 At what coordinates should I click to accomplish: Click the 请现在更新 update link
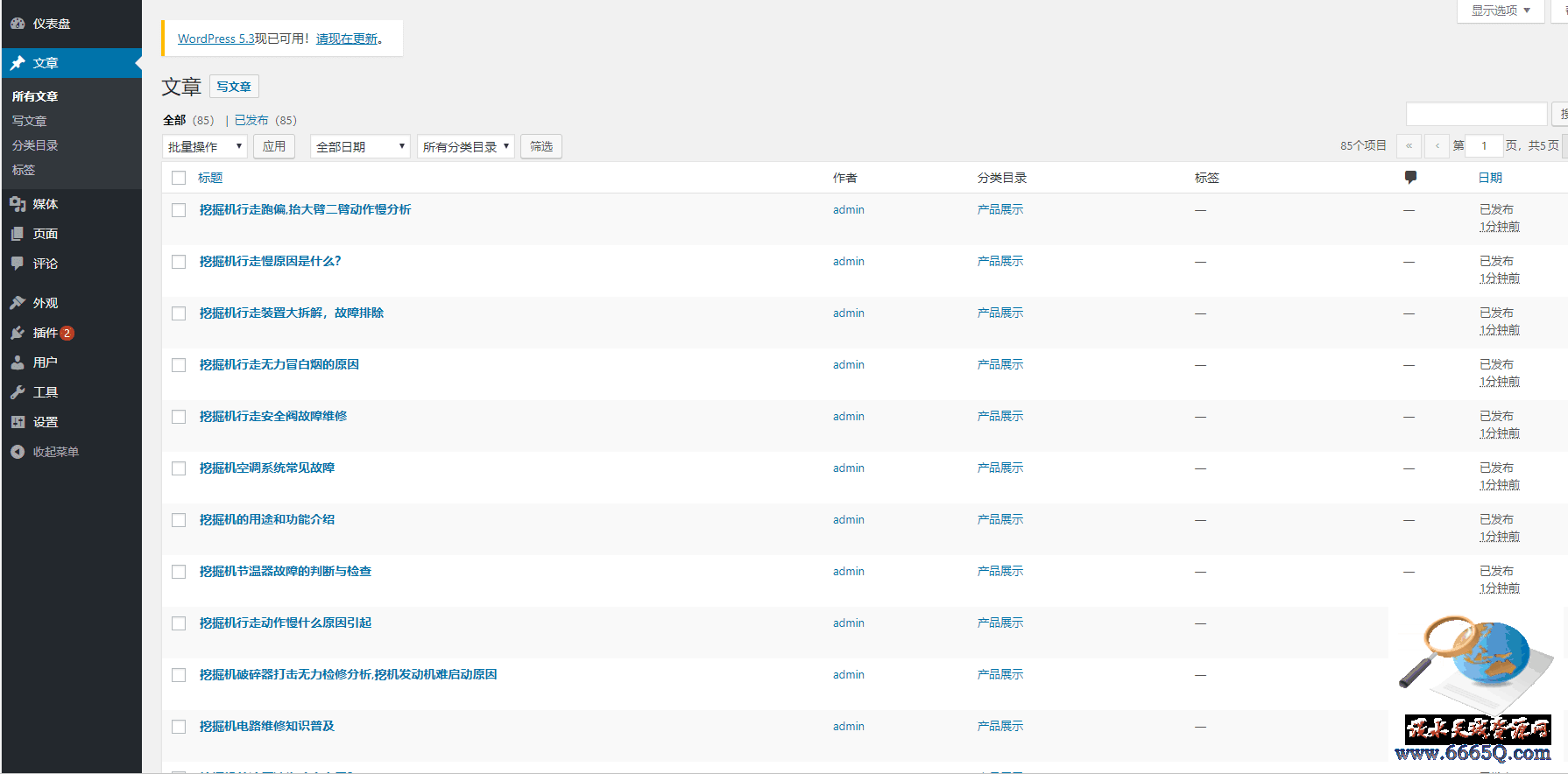[347, 39]
